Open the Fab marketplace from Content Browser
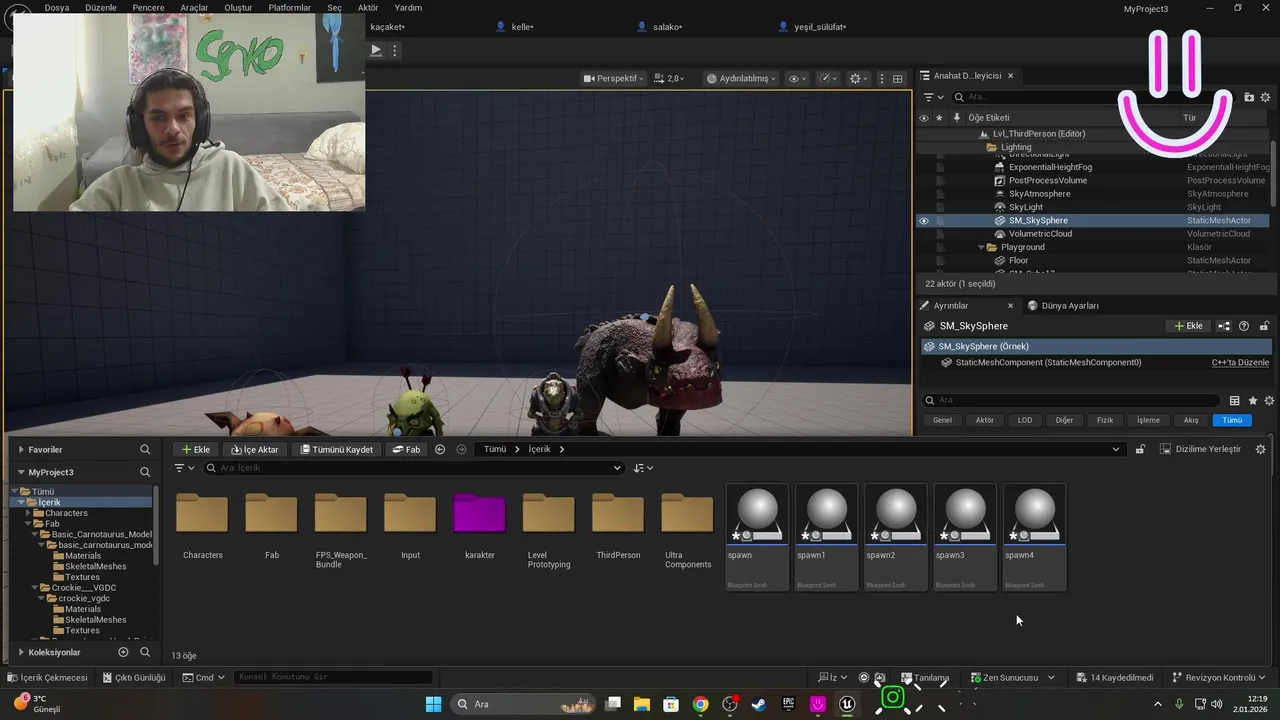 click(406, 450)
